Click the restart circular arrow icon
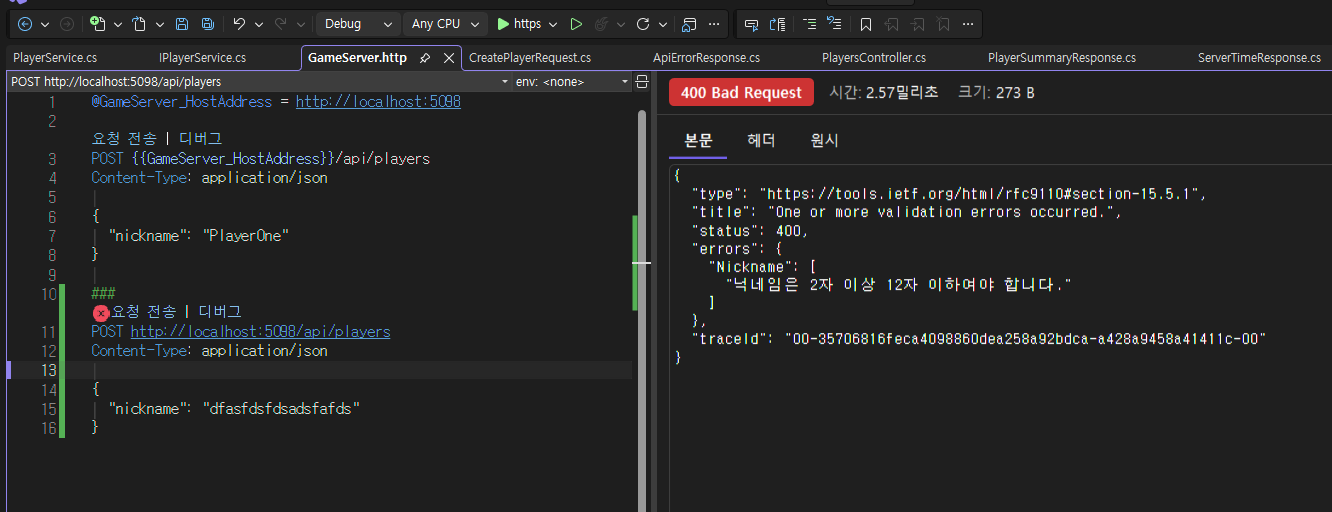1332x512 pixels. [x=643, y=23]
